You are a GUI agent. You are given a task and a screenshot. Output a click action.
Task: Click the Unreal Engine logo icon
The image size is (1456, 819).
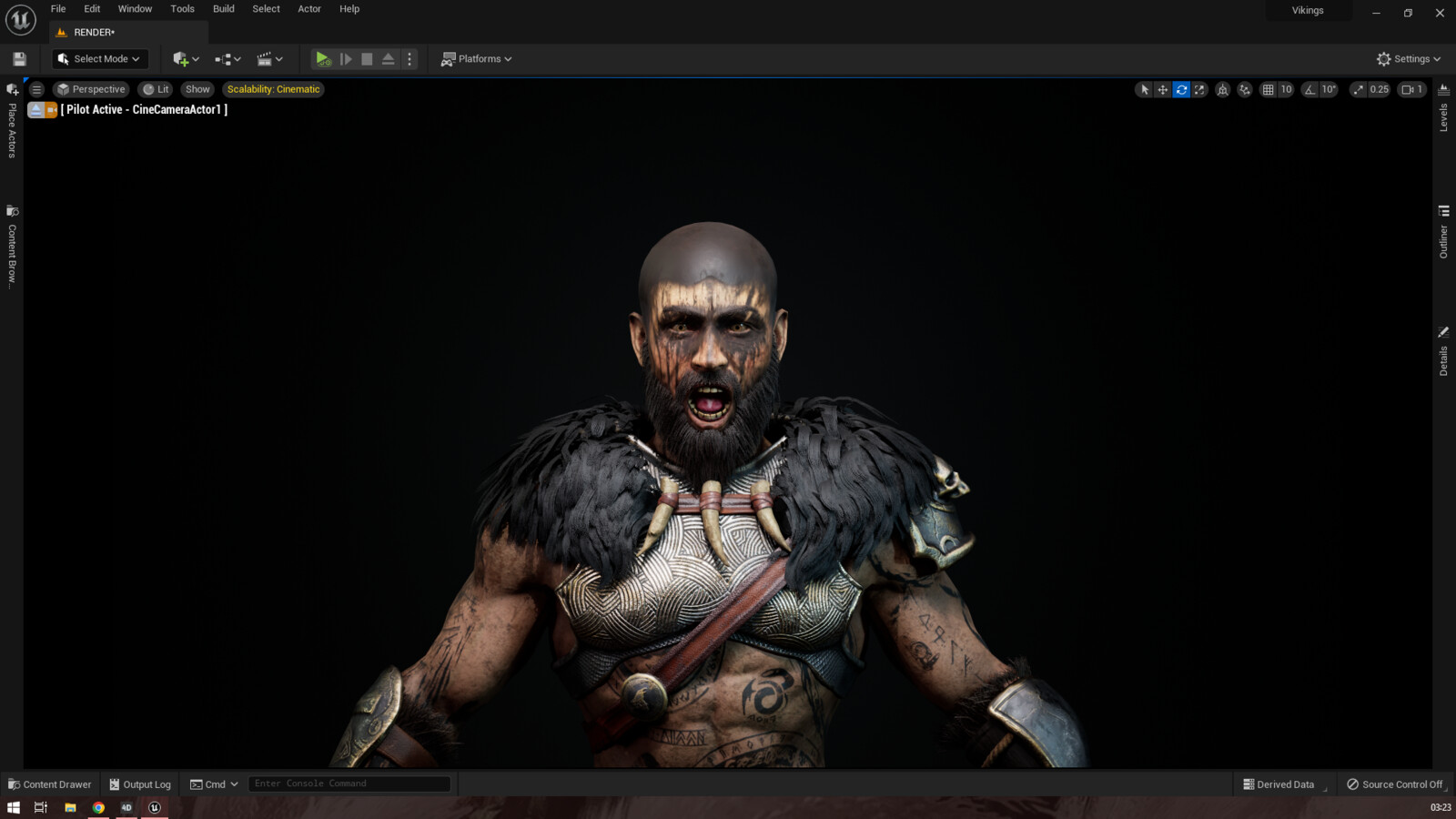pos(20,19)
